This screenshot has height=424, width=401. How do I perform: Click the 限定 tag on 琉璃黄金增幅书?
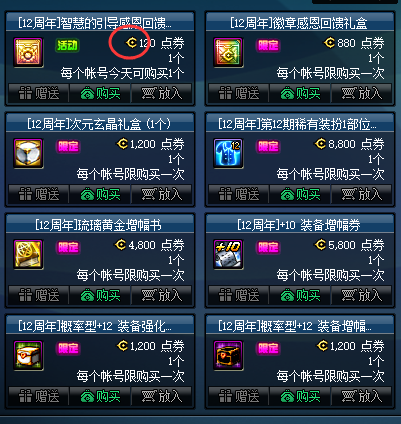[68, 247]
